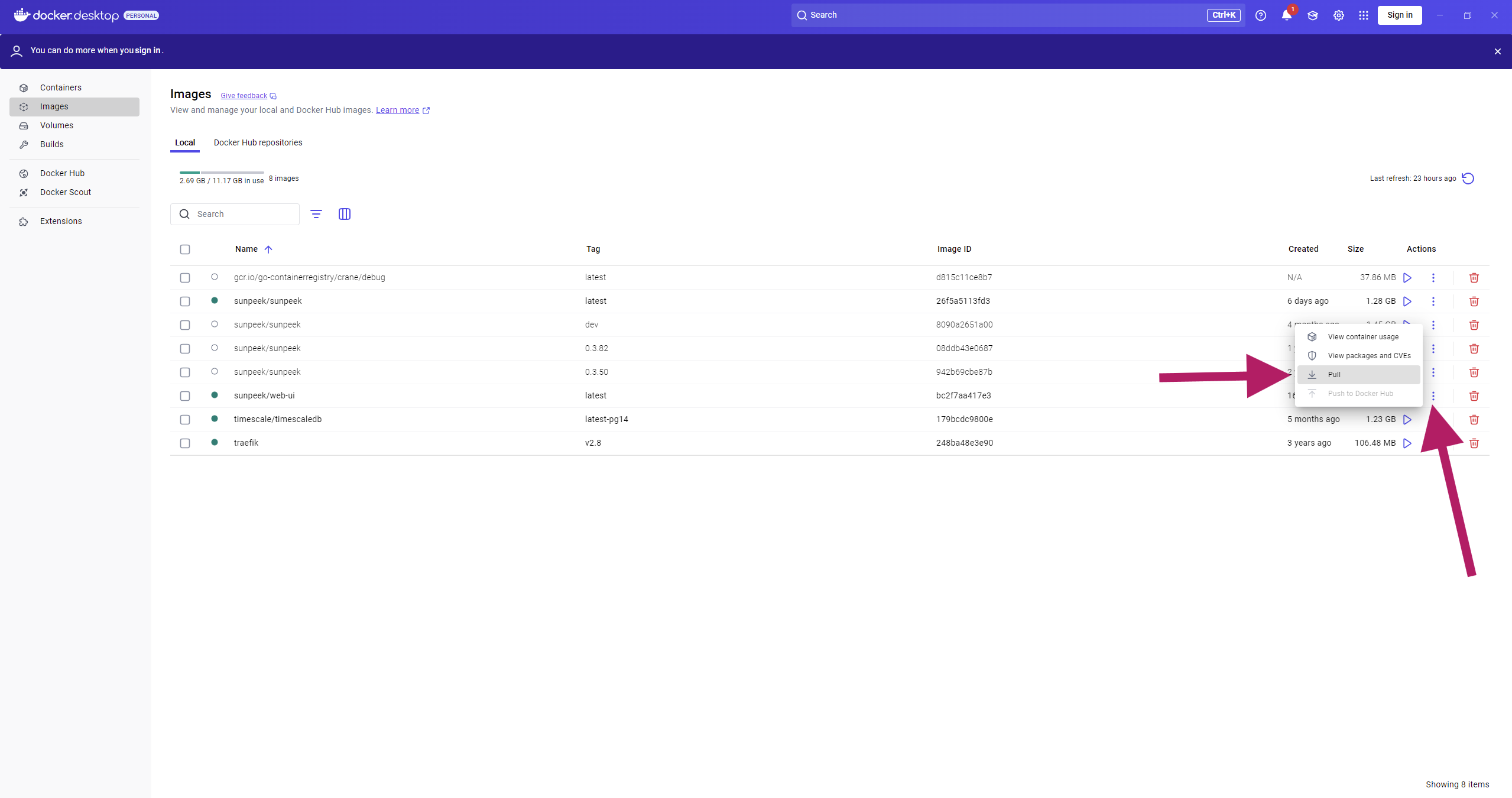This screenshot has width=1512, height=798.
Task: Expand the more options menu for crane/debug
Action: (1433, 278)
